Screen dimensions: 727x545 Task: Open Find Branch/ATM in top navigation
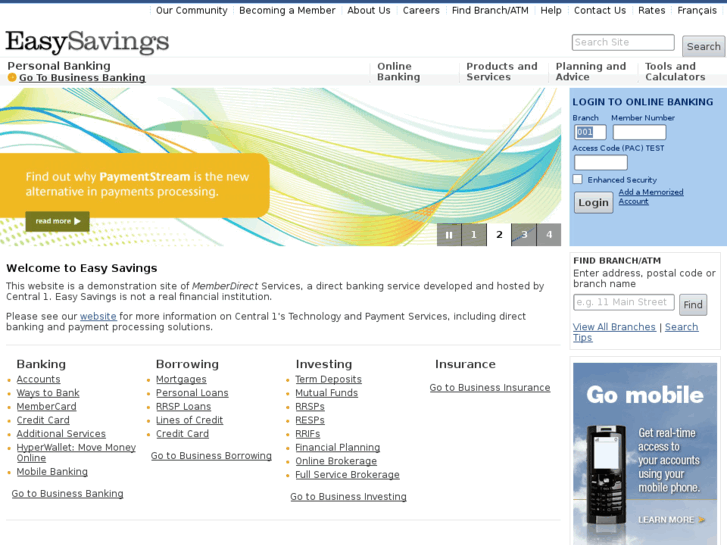490,10
